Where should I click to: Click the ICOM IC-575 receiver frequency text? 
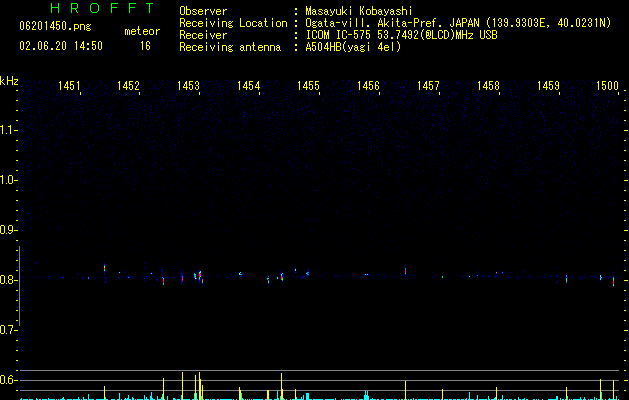pos(402,35)
